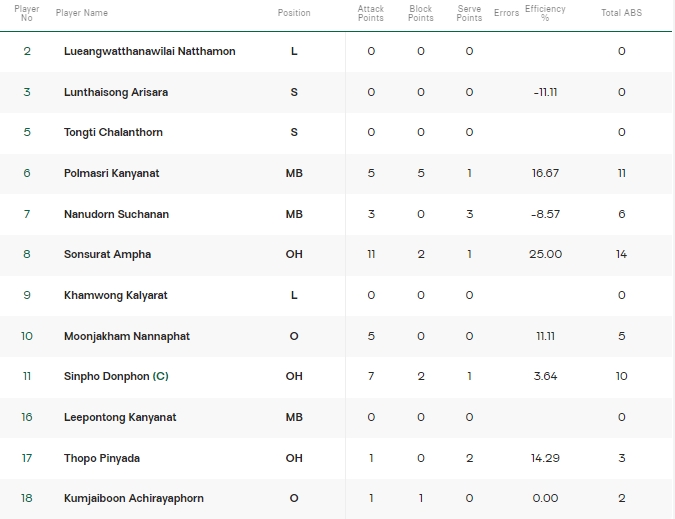Select captain Sinpho Donphon (C)
This screenshot has width=675, height=519.
click(x=116, y=376)
